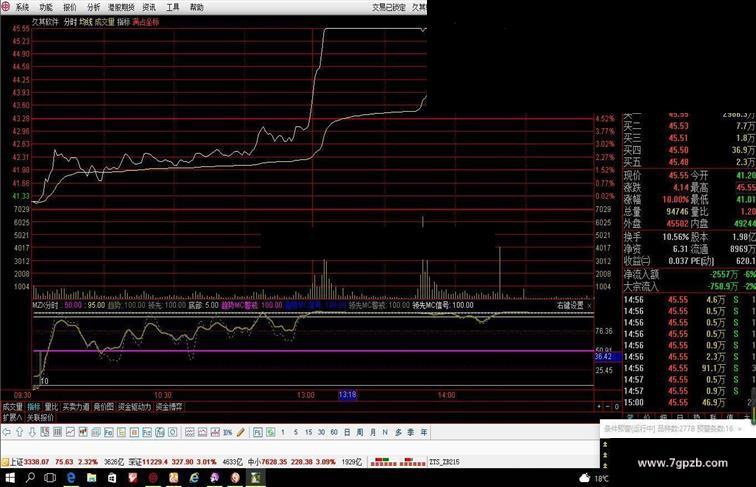The image size is (756, 487).
Task: Click the FL toolbar icon
Action: click(258, 432)
